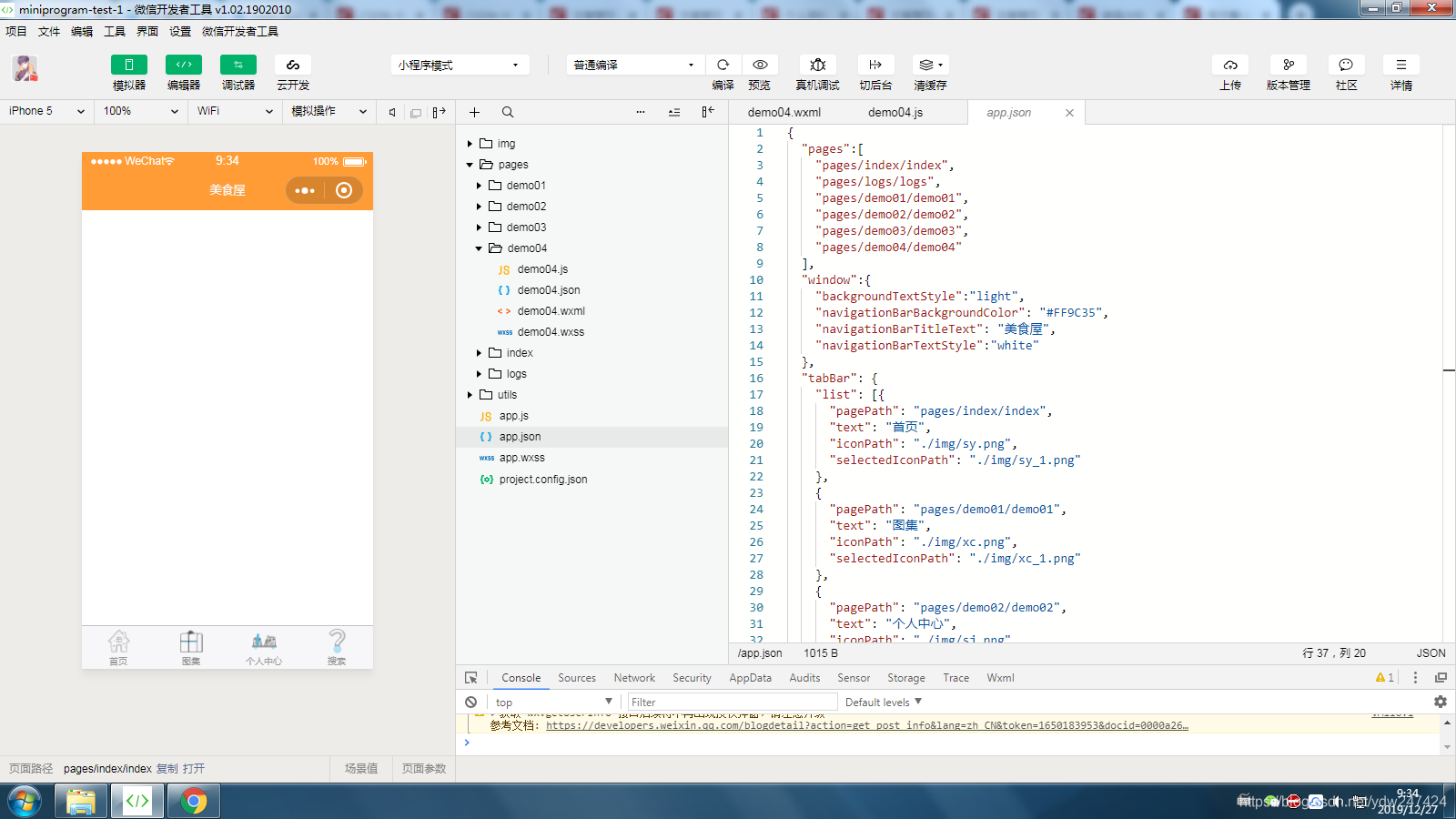Open 社区 community icon

(1346, 65)
